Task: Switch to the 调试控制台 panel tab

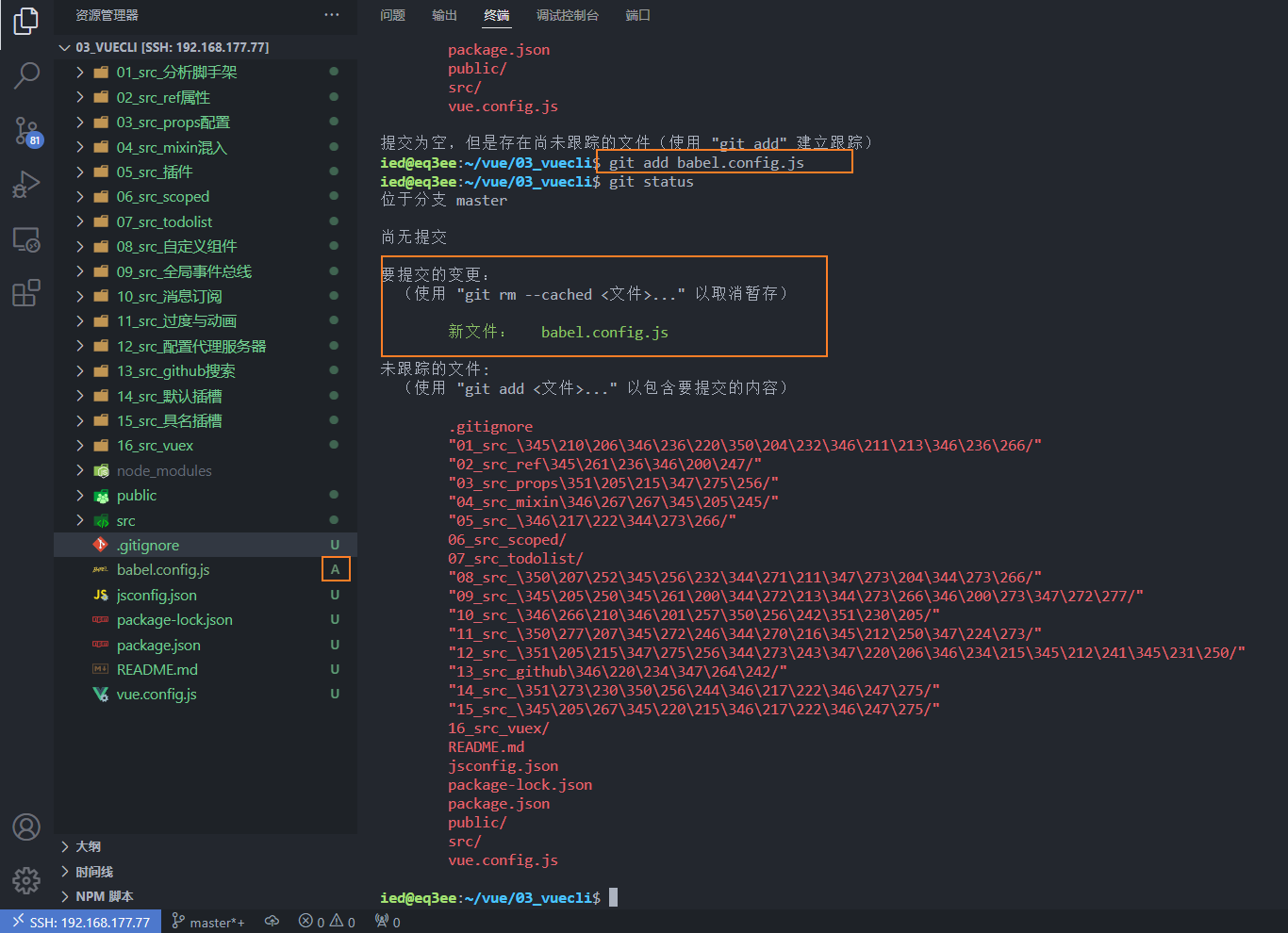Action: pyautogui.click(x=568, y=15)
